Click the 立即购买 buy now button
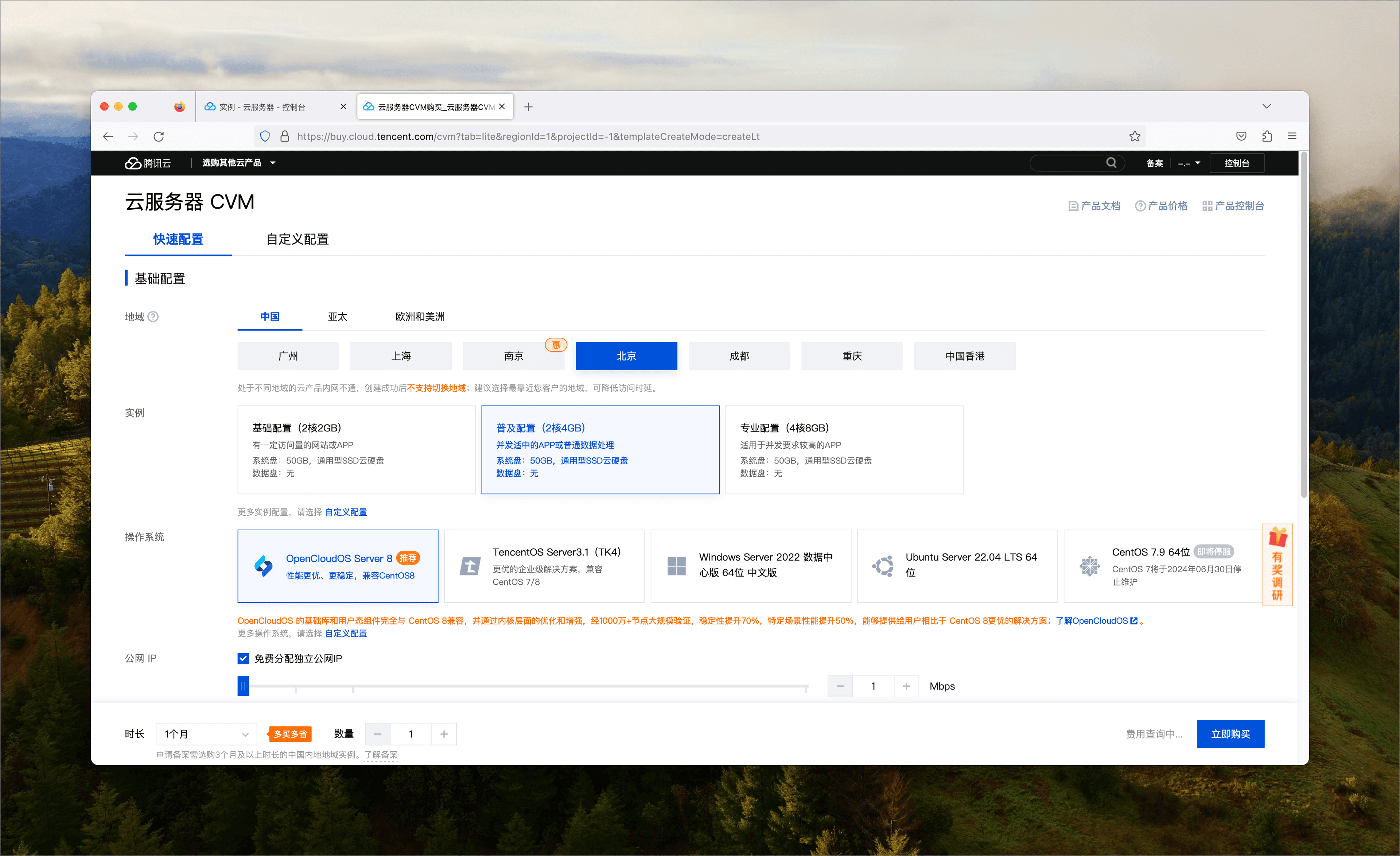 (1230, 734)
